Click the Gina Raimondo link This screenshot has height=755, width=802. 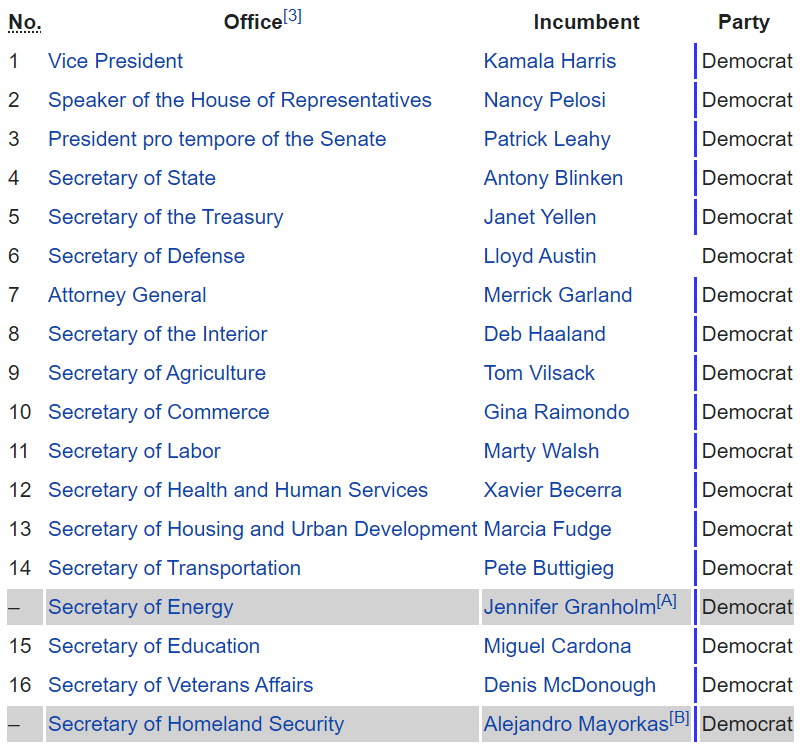point(556,412)
